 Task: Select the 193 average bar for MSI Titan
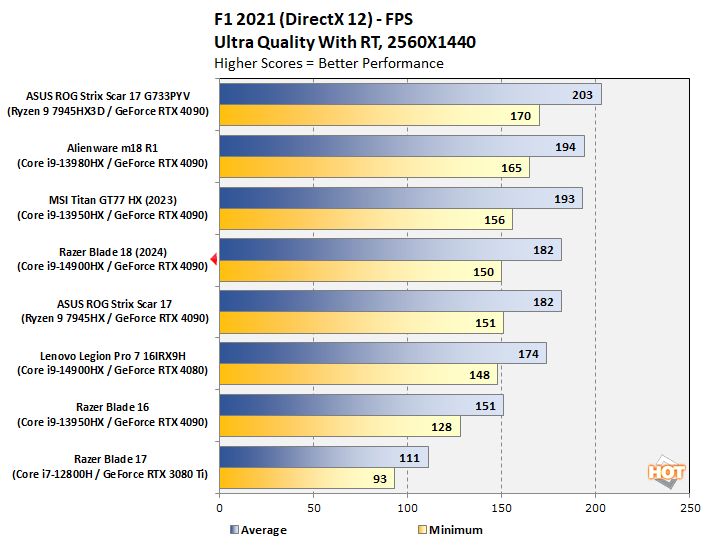(401, 198)
